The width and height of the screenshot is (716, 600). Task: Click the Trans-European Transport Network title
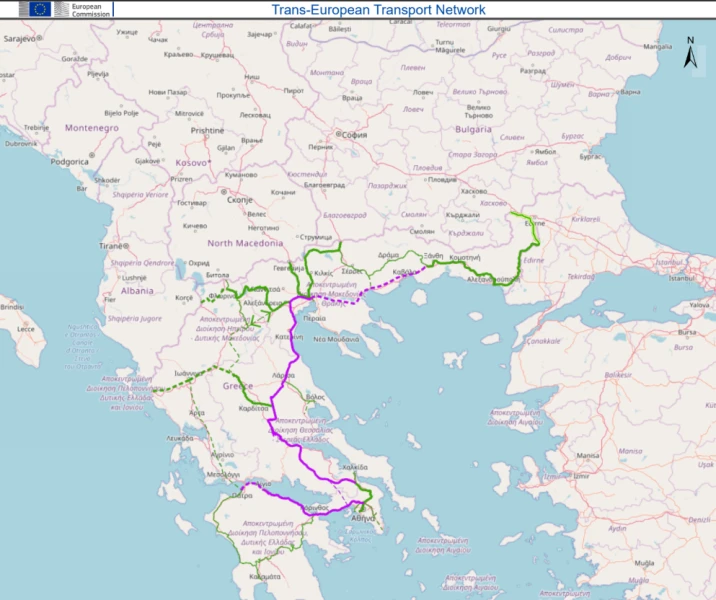pos(379,10)
